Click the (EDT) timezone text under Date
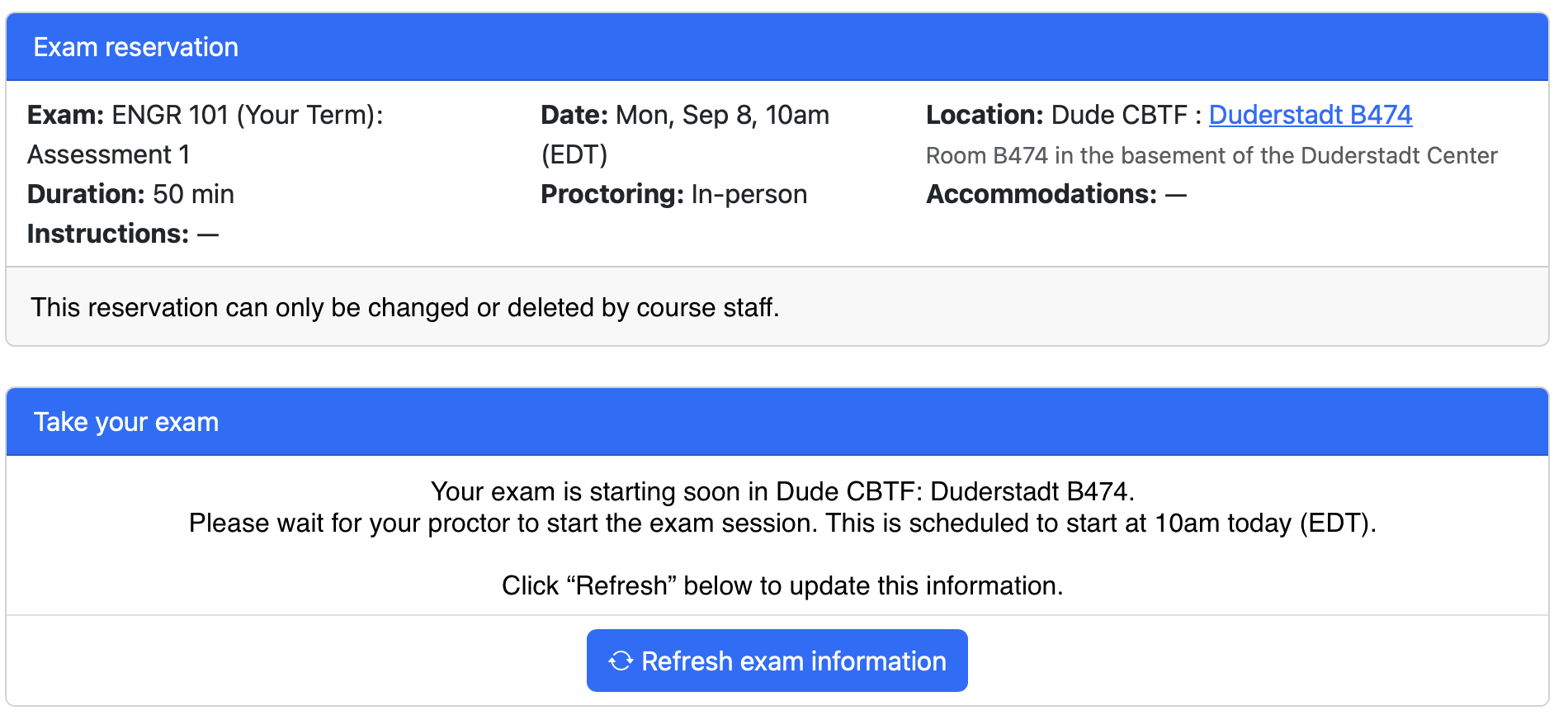Image resolution: width=1568 pixels, height=720 pixels. [x=574, y=154]
